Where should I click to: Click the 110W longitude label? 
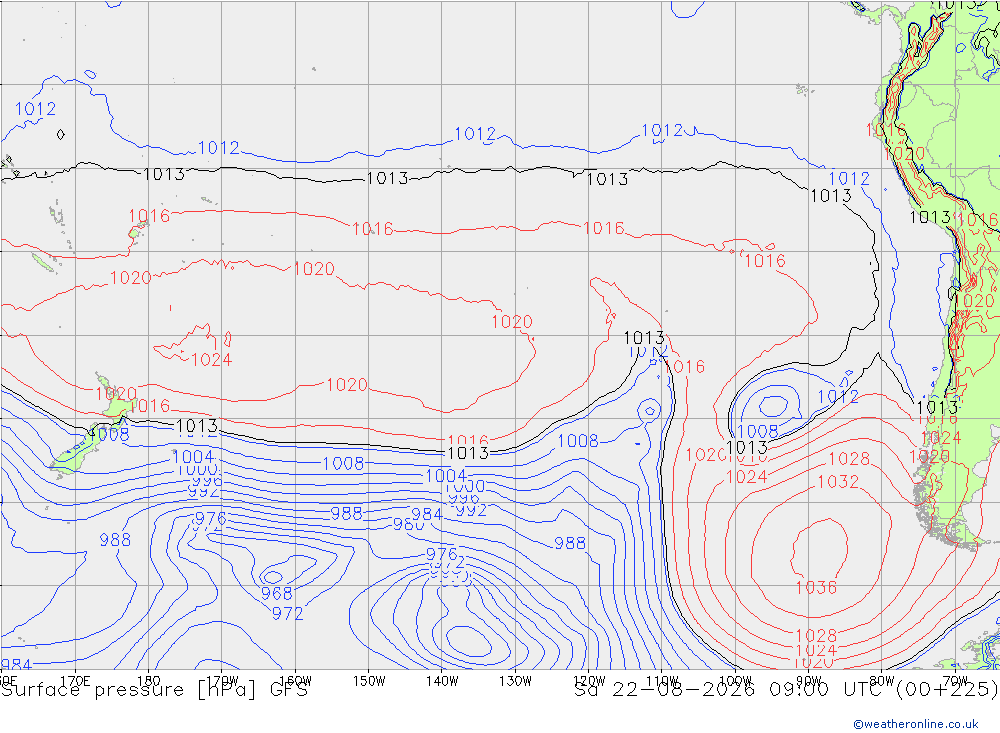tap(662, 681)
